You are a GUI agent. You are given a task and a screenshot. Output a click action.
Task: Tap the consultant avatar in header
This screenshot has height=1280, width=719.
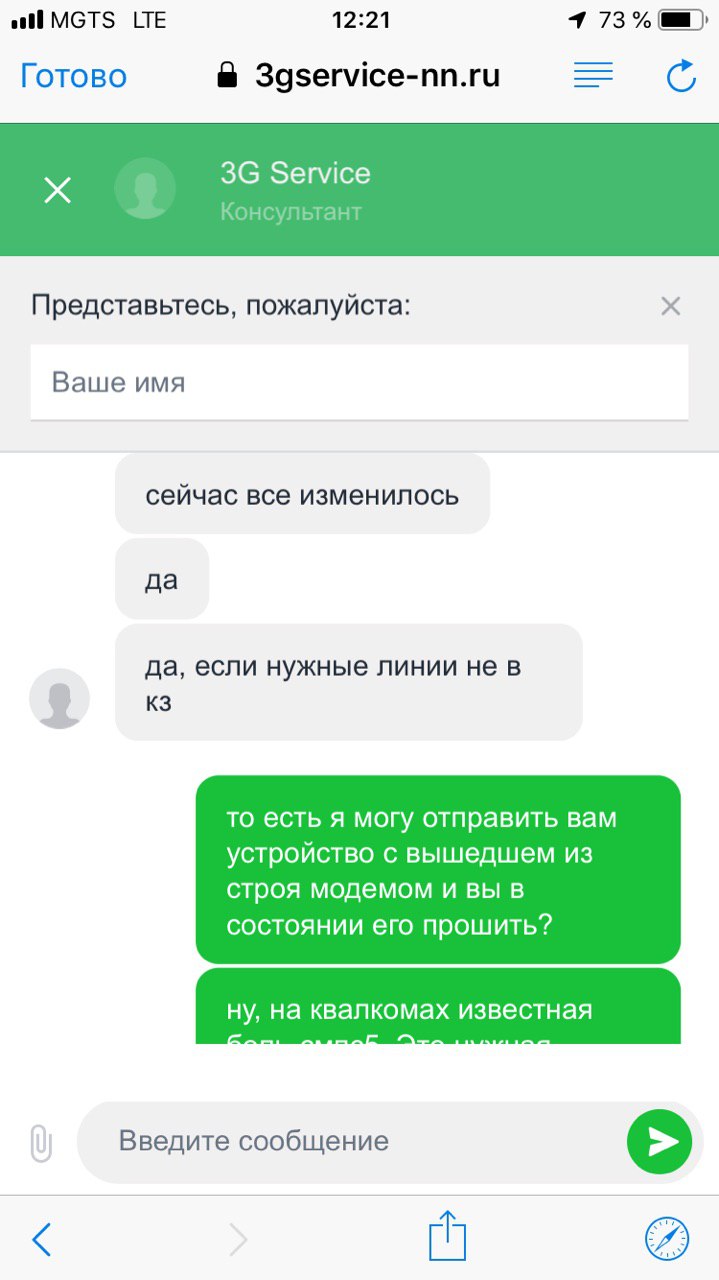(145, 189)
